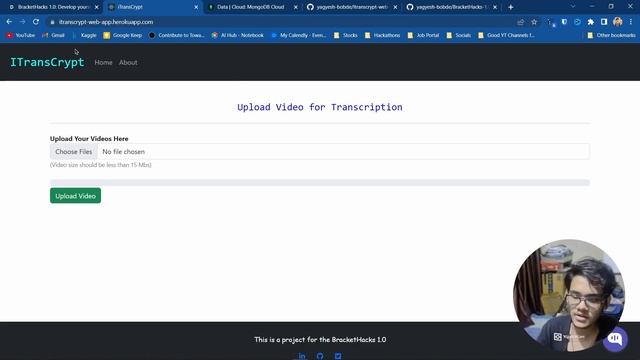Open the chat bubble widget
Screen dimensions: 640x360
(x=615, y=339)
